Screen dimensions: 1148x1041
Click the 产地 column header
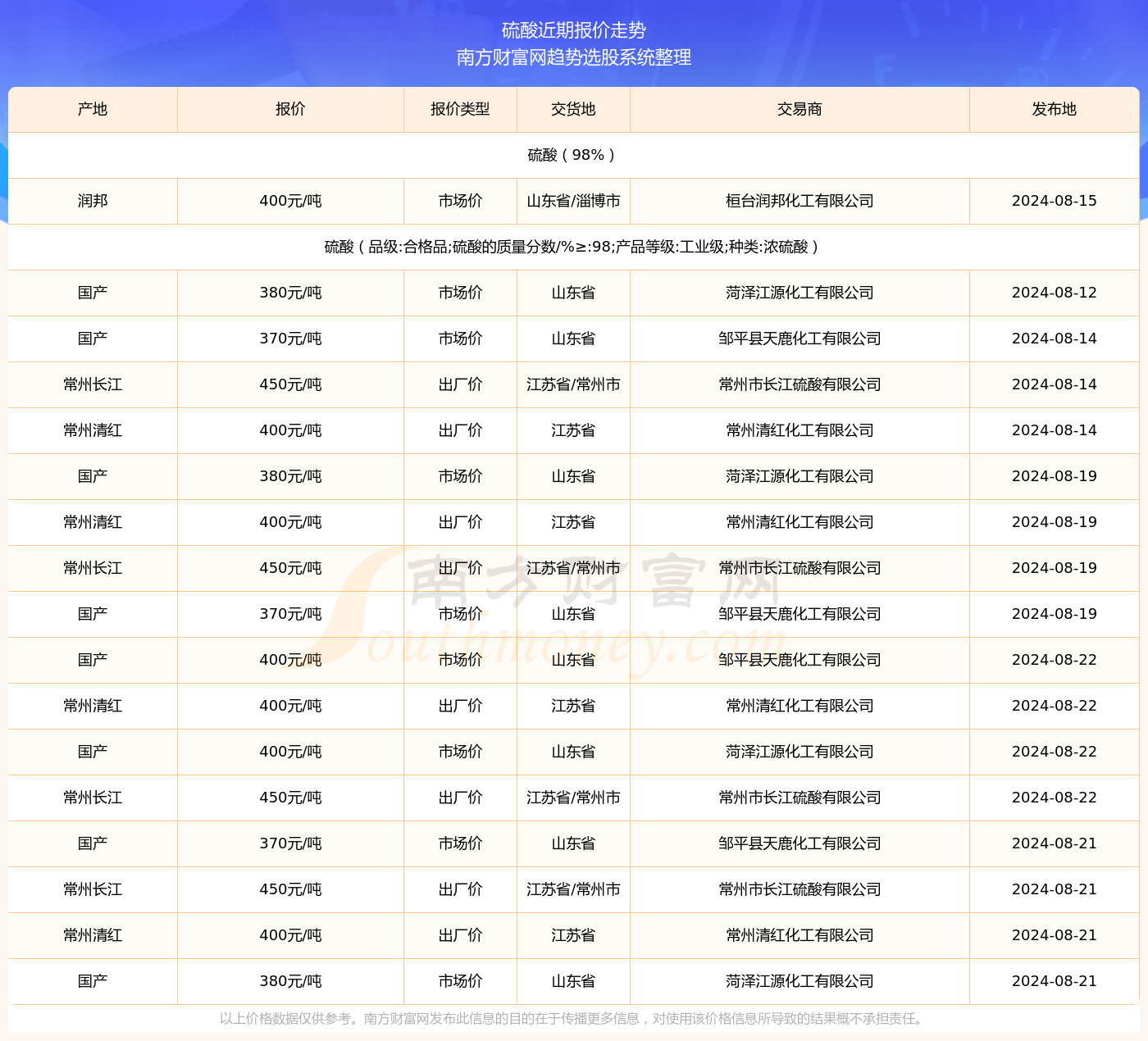[93, 109]
